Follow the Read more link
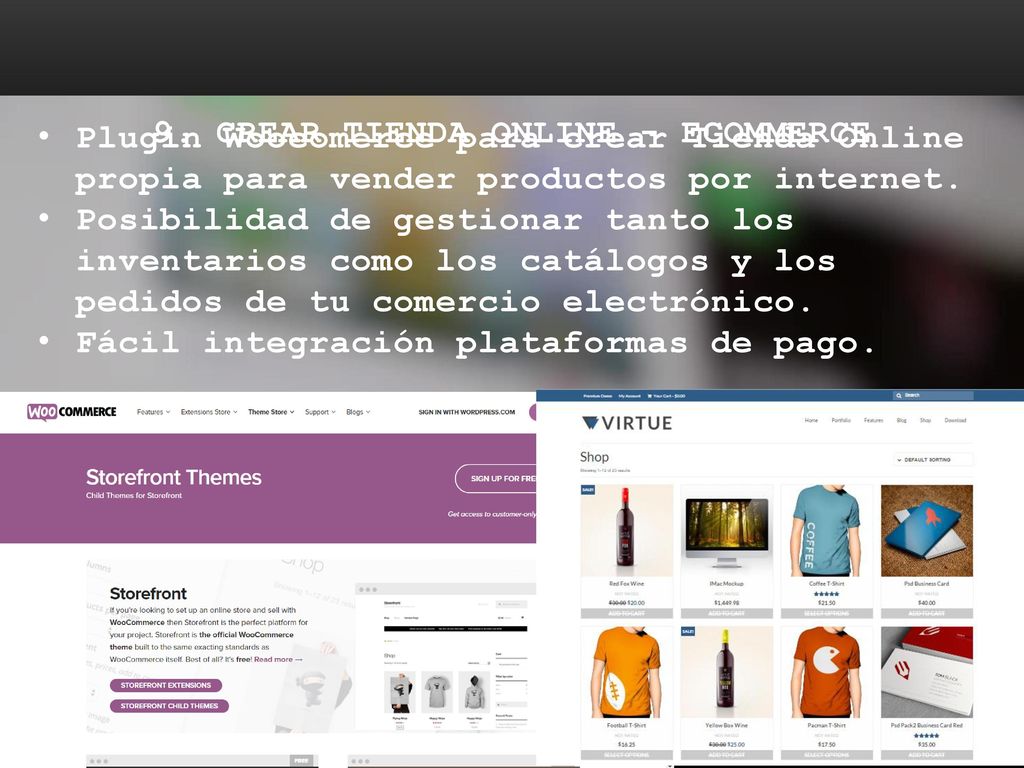 click(278, 660)
